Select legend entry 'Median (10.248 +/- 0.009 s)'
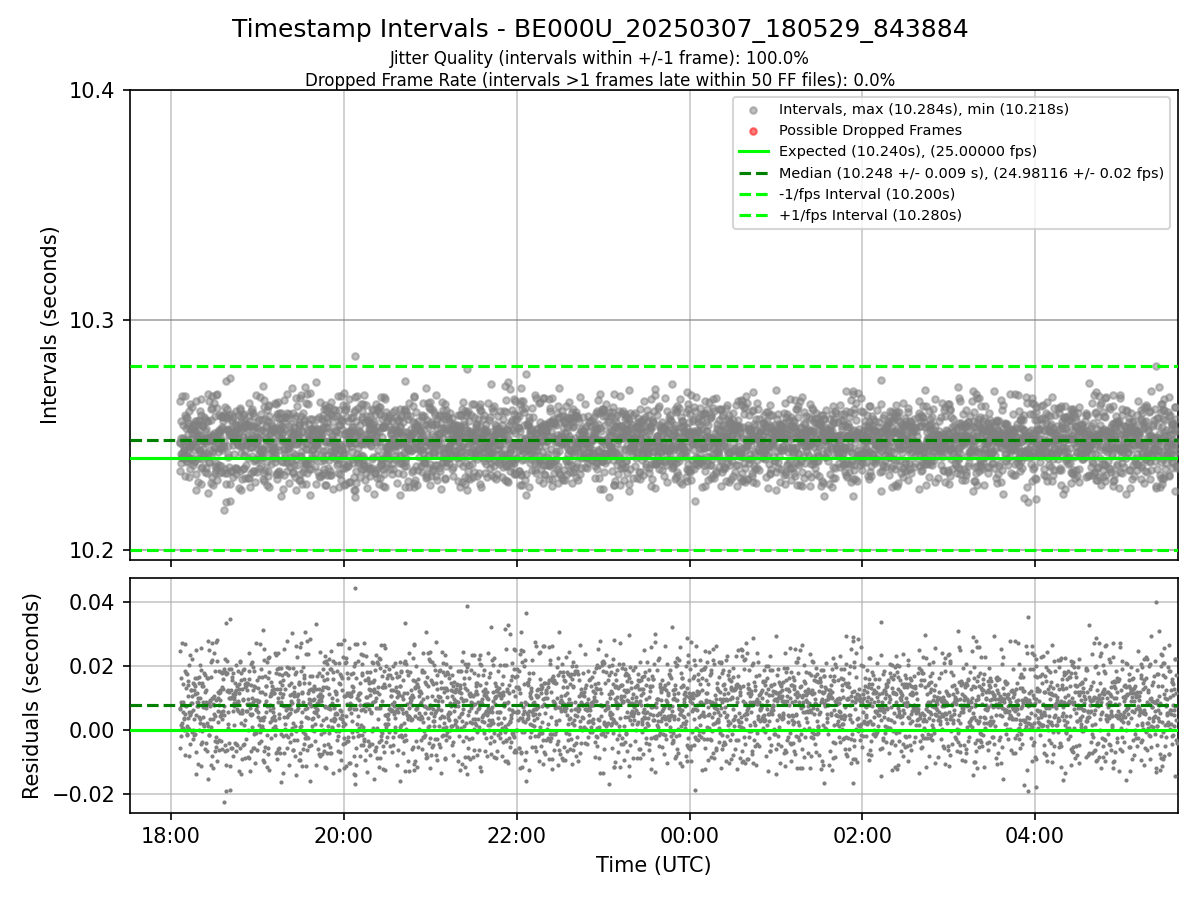Viewport: 1200px width, 900px height. click(971, 173)
